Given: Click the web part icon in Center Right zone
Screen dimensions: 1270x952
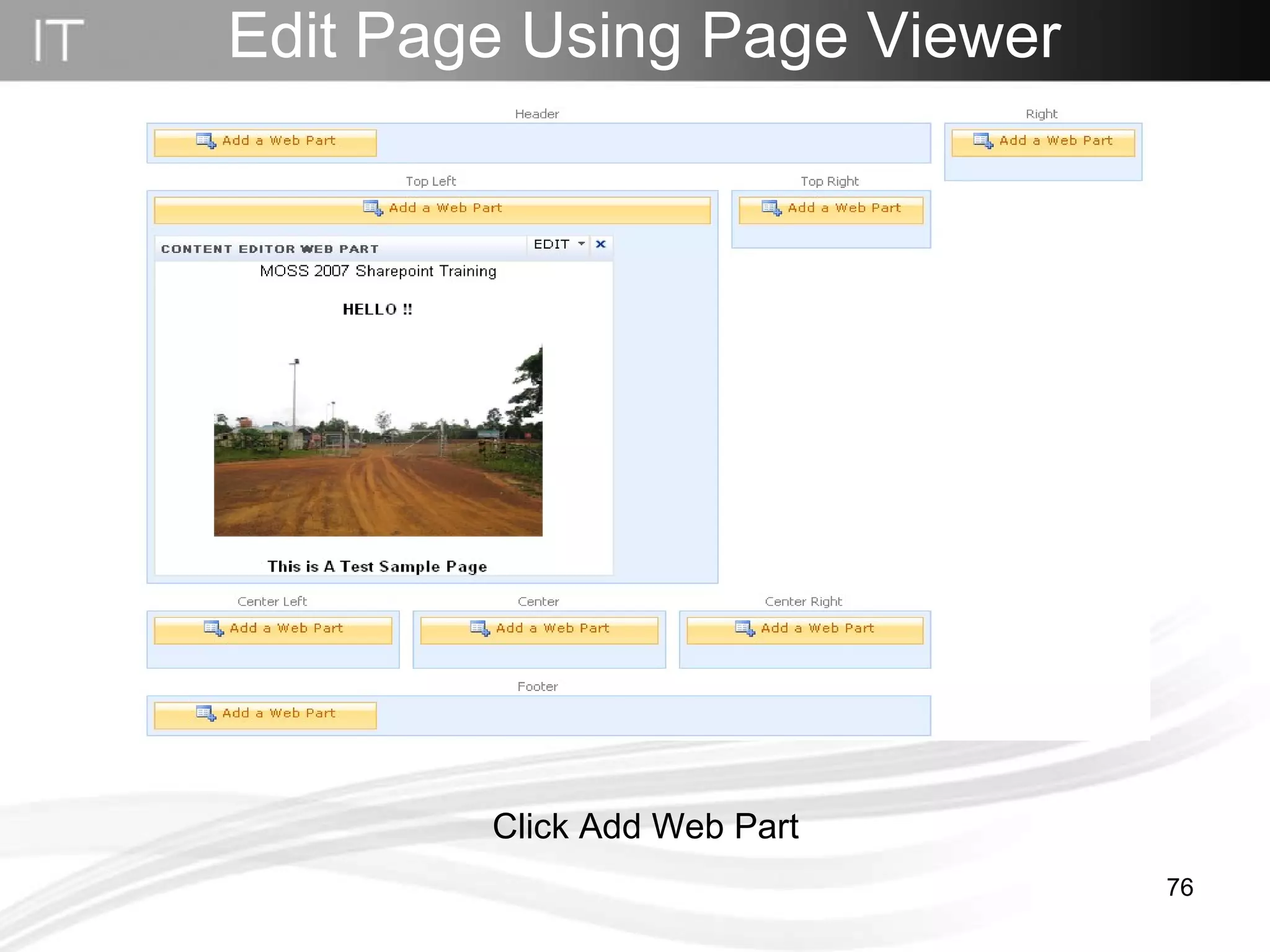Looking at the screenshot, I should coord(745,628).
